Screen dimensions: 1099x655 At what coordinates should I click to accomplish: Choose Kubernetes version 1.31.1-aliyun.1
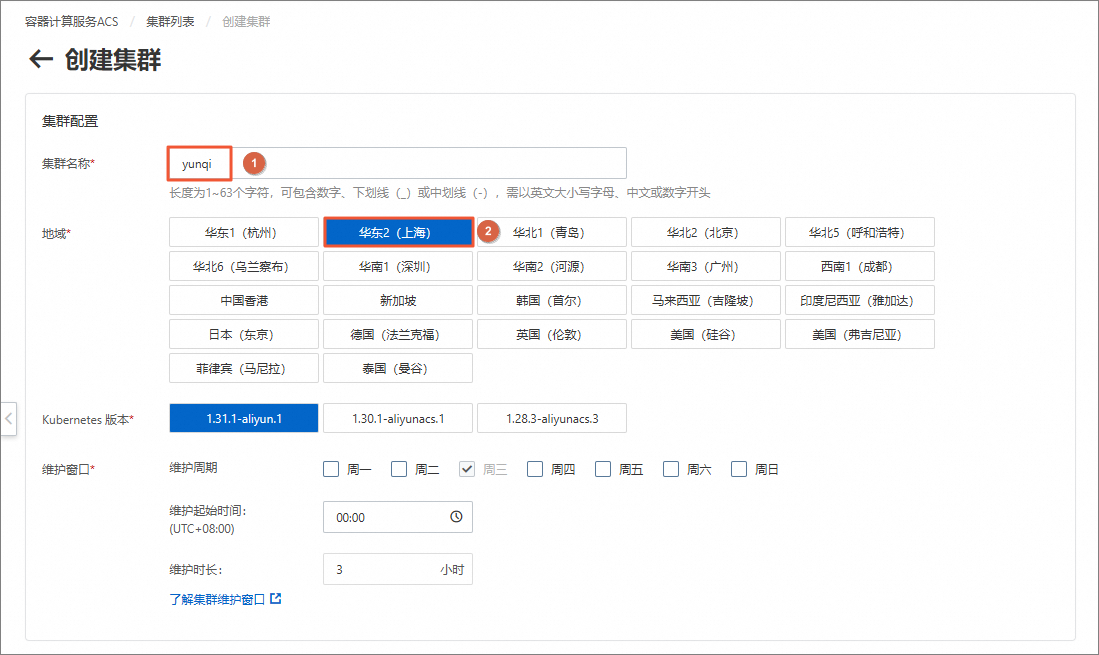244,418
